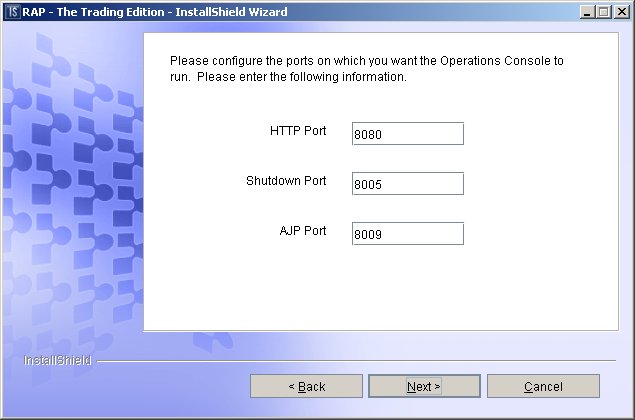Click the disabled maximize window button
Screen dimensions: 635x420
coord(603,12)
